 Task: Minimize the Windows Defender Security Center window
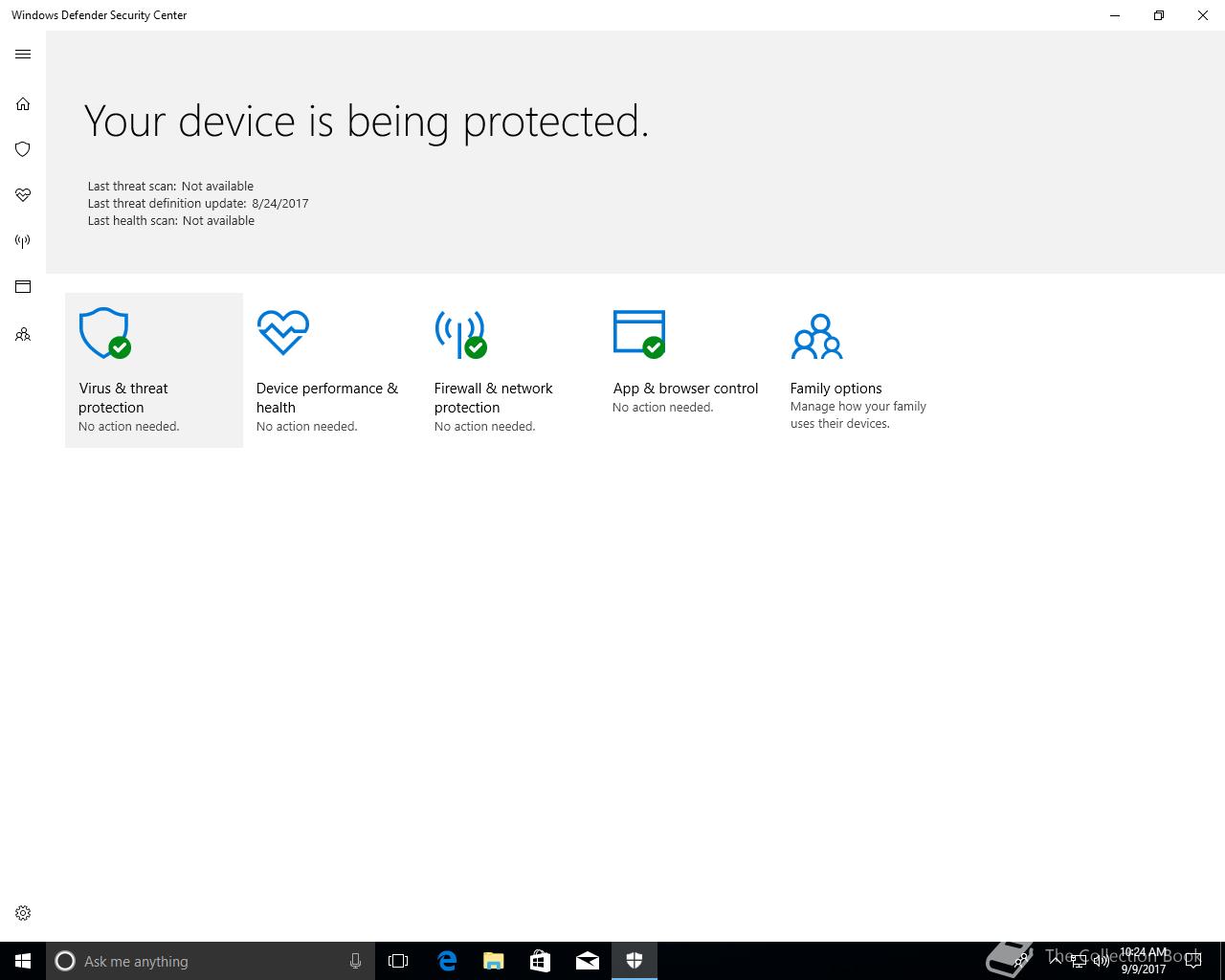[1115, 15]
